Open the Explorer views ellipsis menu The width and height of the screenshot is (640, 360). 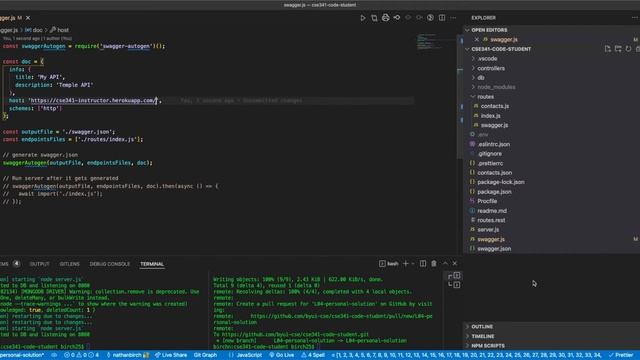coord(635,18)
